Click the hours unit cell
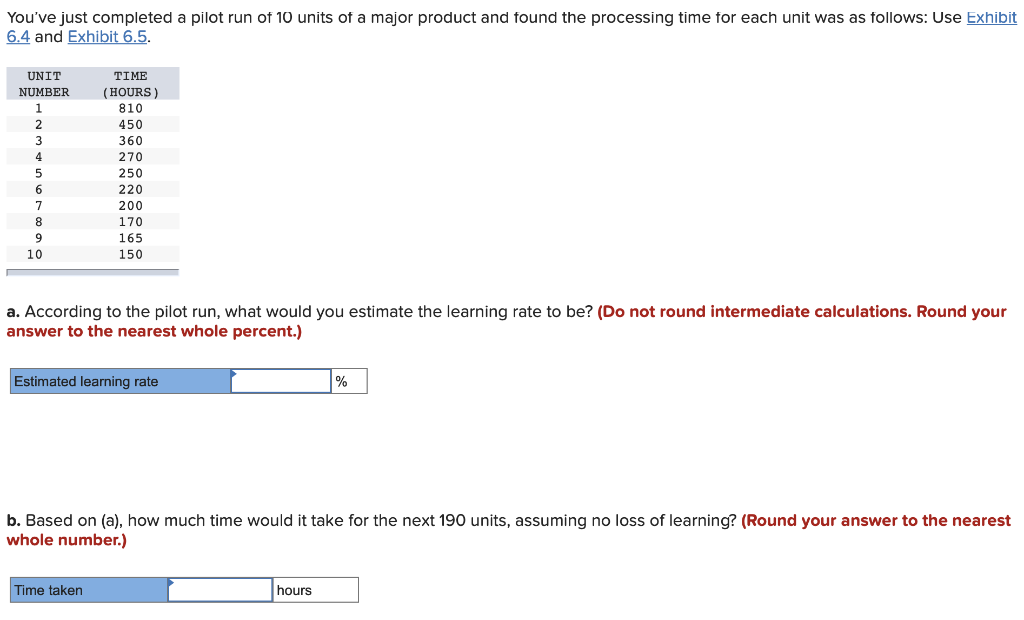The width and height of the screenshot is (1024, 620). coord(315,590)
